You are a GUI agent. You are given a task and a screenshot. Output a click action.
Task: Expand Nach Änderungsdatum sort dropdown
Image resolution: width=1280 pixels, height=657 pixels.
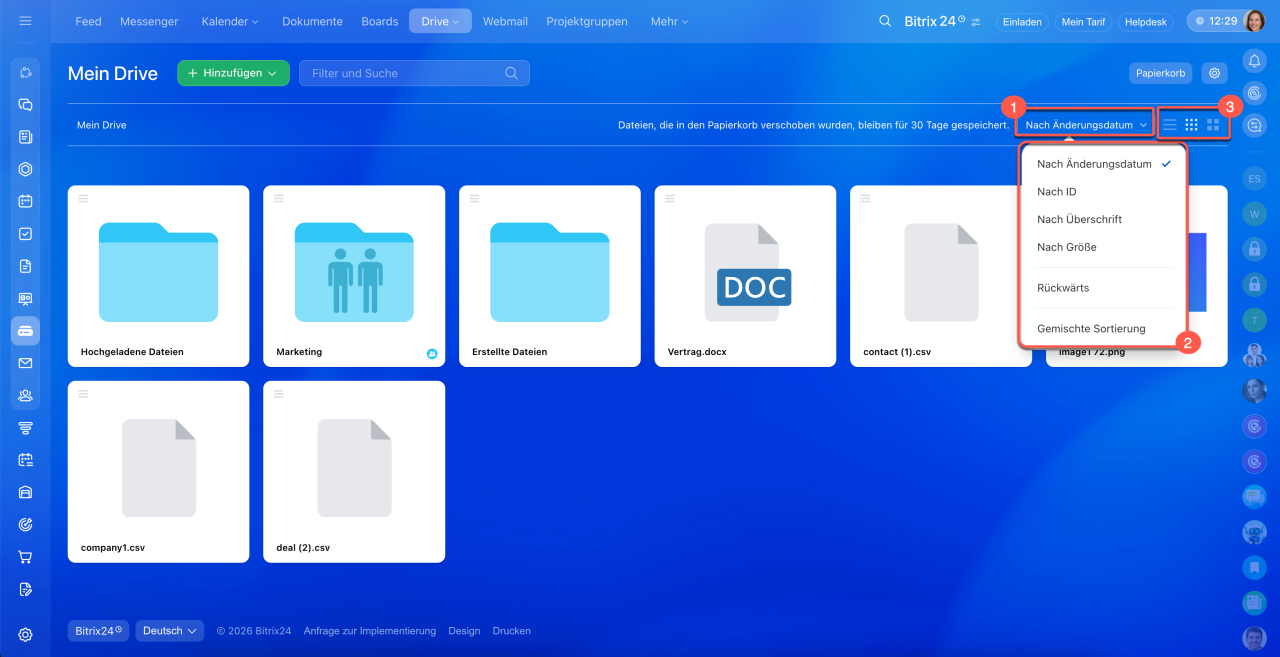coord(1085,125)
